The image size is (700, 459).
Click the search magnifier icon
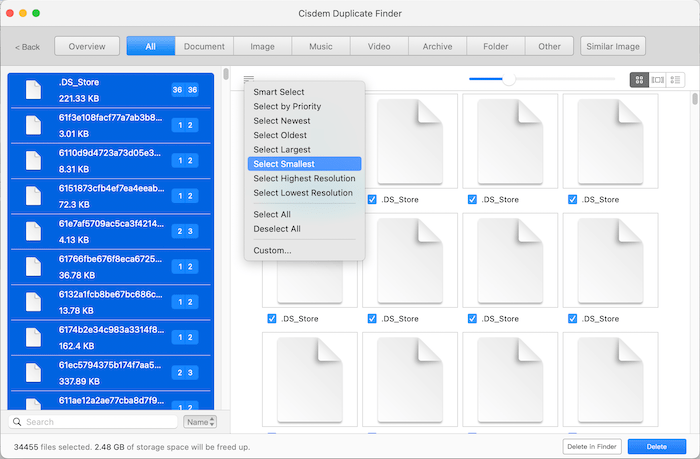point(18,422)
